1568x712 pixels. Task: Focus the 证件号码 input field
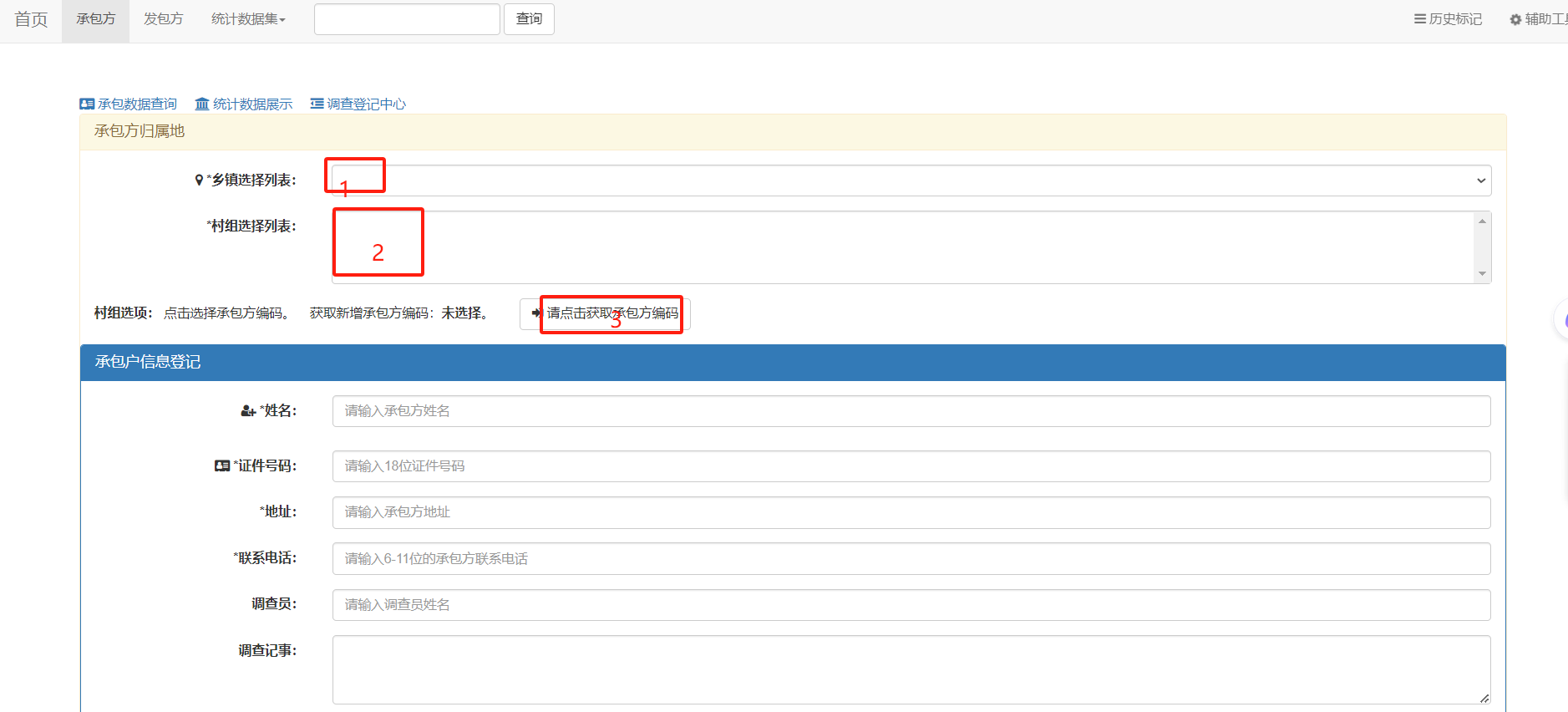point(911,466)
